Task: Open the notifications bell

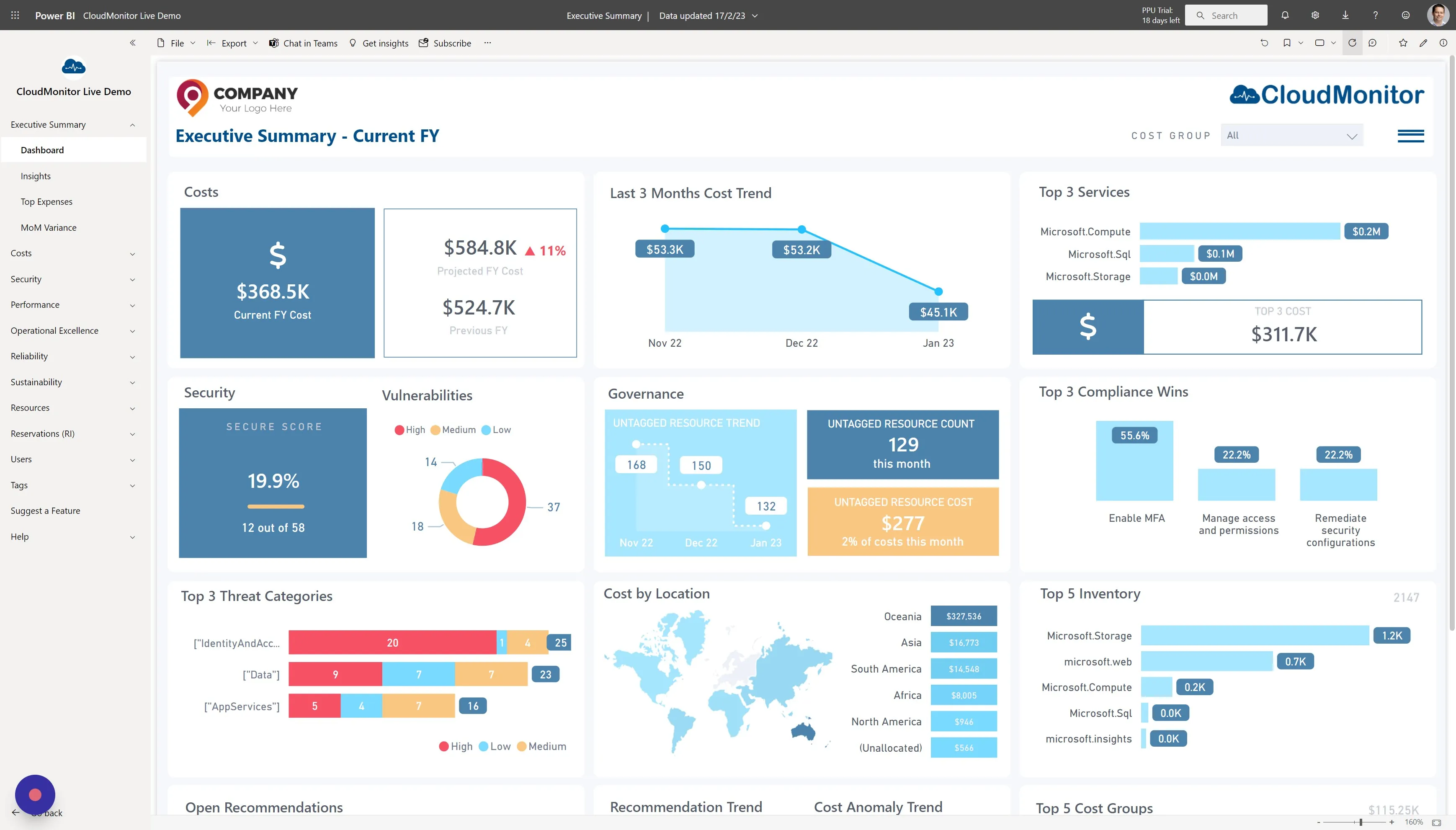Action: [1285, 15]
